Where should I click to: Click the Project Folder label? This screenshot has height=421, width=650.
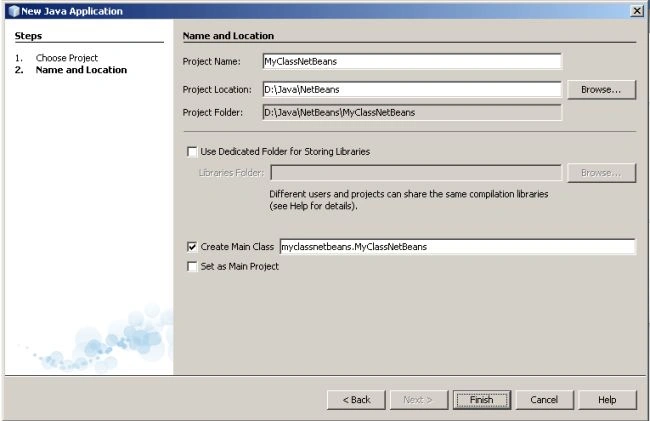tap(213, 112)
